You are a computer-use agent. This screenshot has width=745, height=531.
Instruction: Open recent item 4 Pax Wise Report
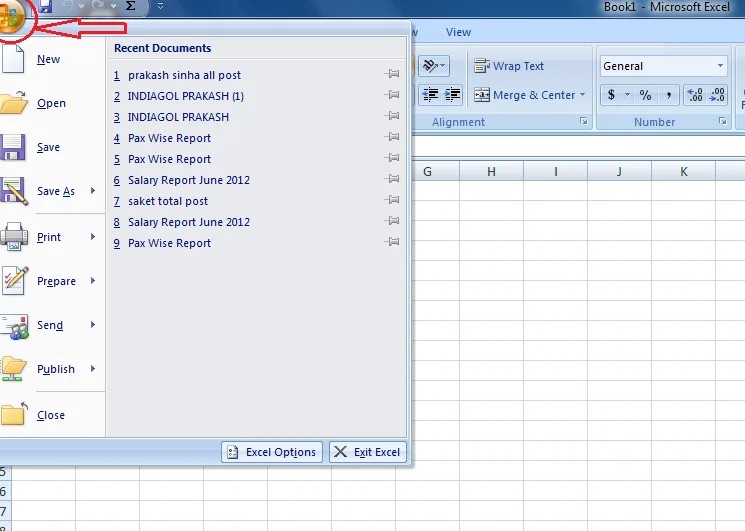[x=169, y=138]
